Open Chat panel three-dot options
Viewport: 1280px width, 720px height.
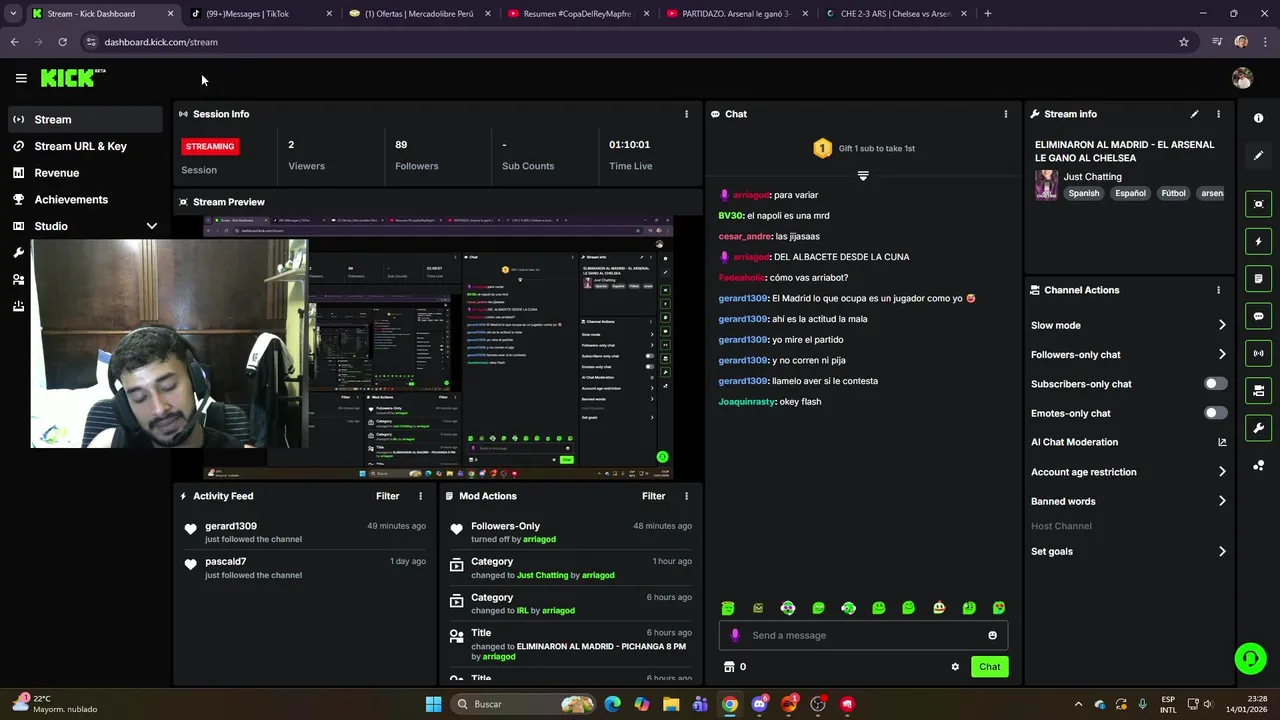[x=1006, y=114]
